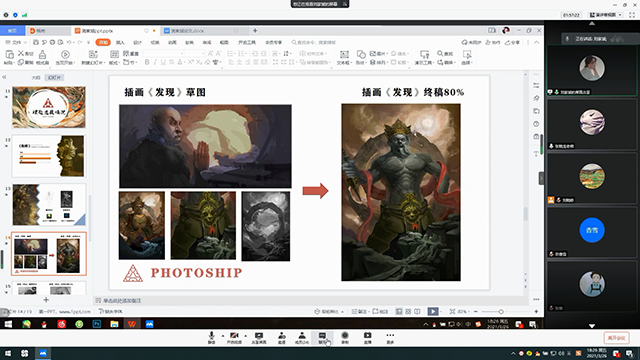Select the active Home ribbon tab
This screenshot has height=360, width=640.
pyautogui.click(x=103, y=42)
